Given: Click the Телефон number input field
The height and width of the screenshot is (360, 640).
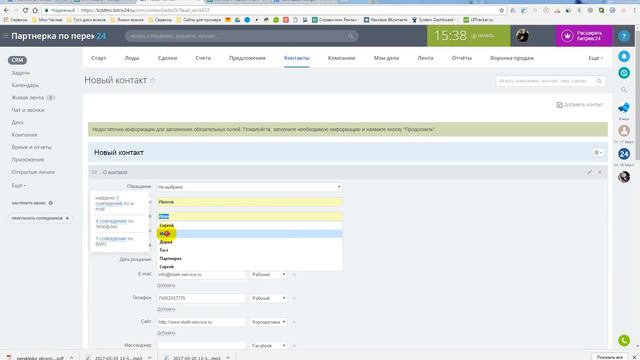Looking at the screenshot, I should 201,298.
